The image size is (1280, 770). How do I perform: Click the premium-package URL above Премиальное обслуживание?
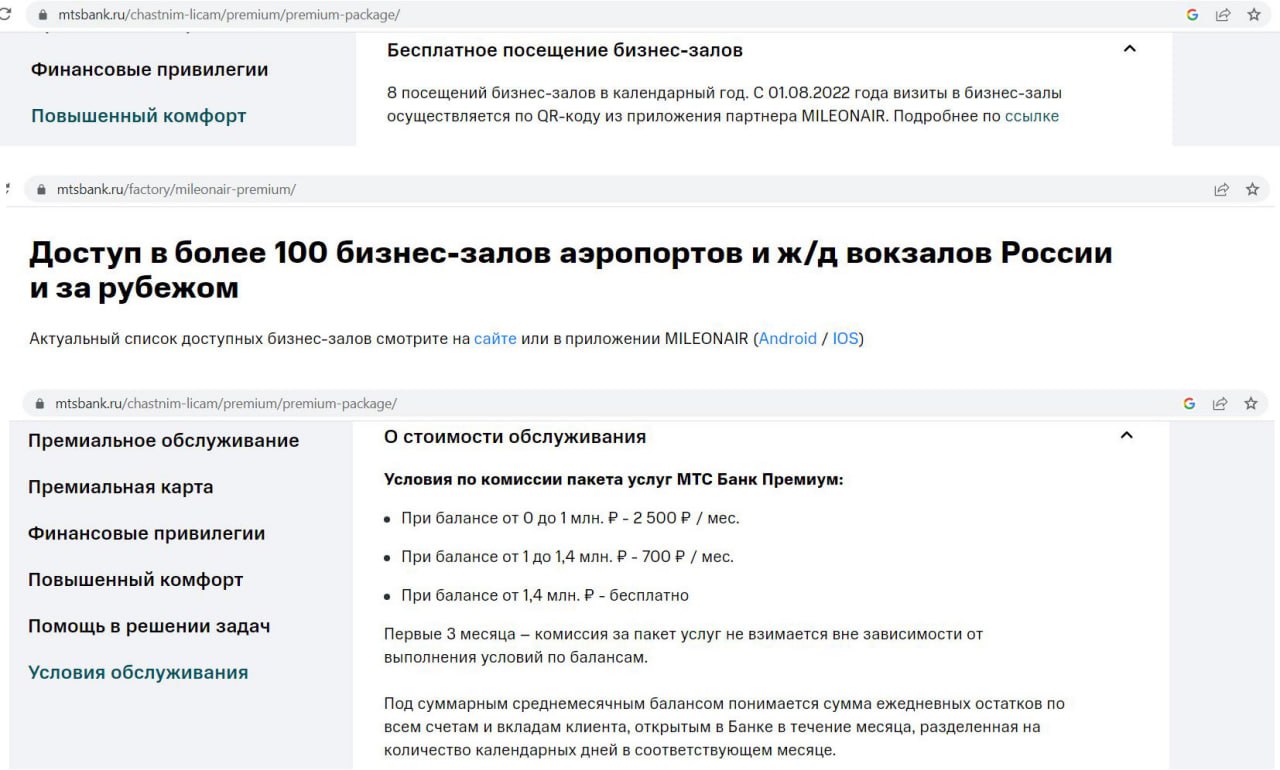tap(226, 404)
